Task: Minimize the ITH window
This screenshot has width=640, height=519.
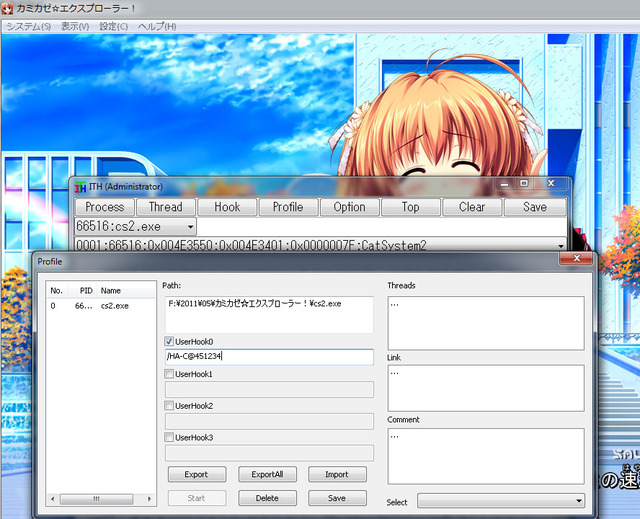Action: [504, 184]
